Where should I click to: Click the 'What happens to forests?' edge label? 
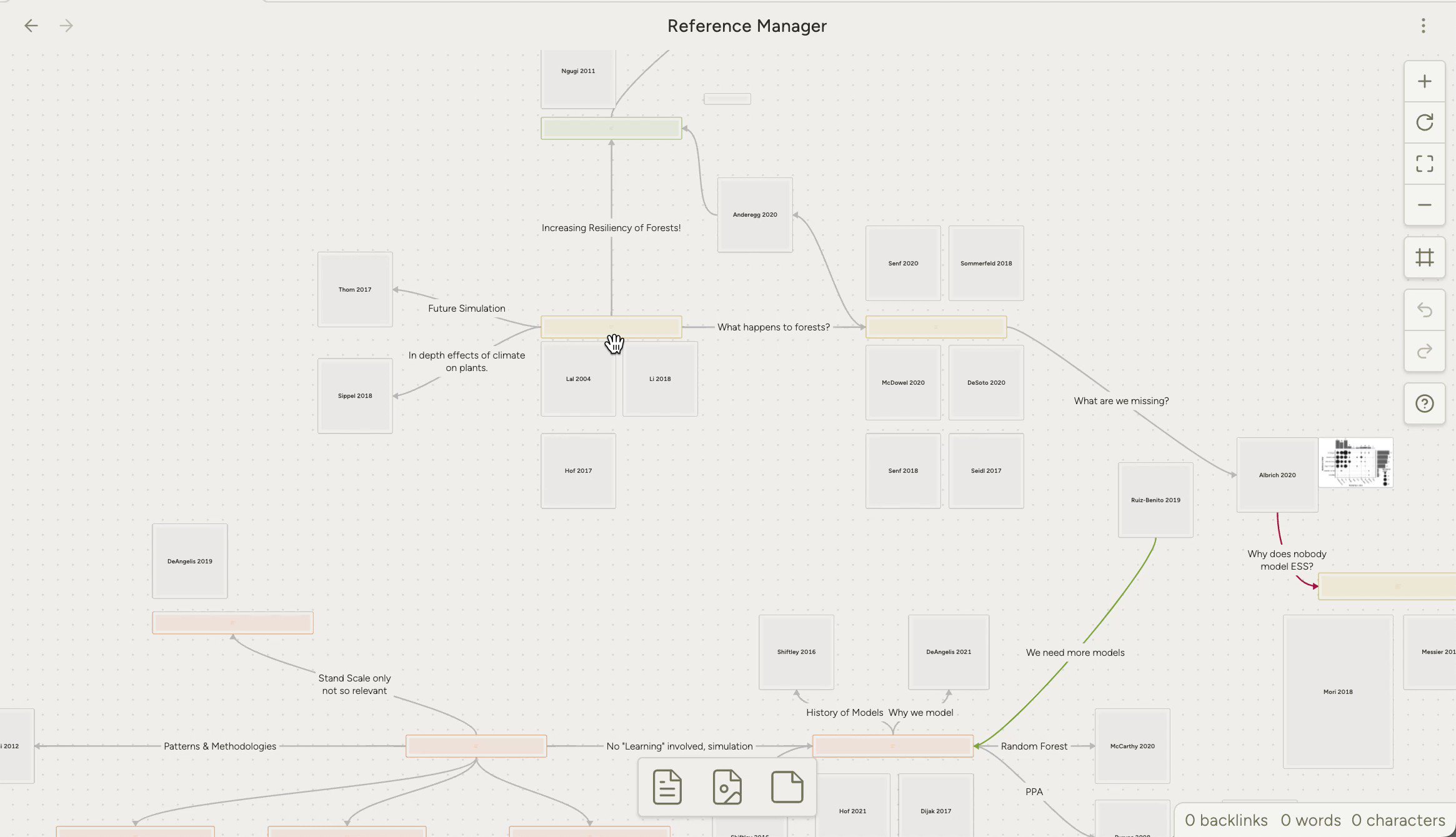point(774,327)
